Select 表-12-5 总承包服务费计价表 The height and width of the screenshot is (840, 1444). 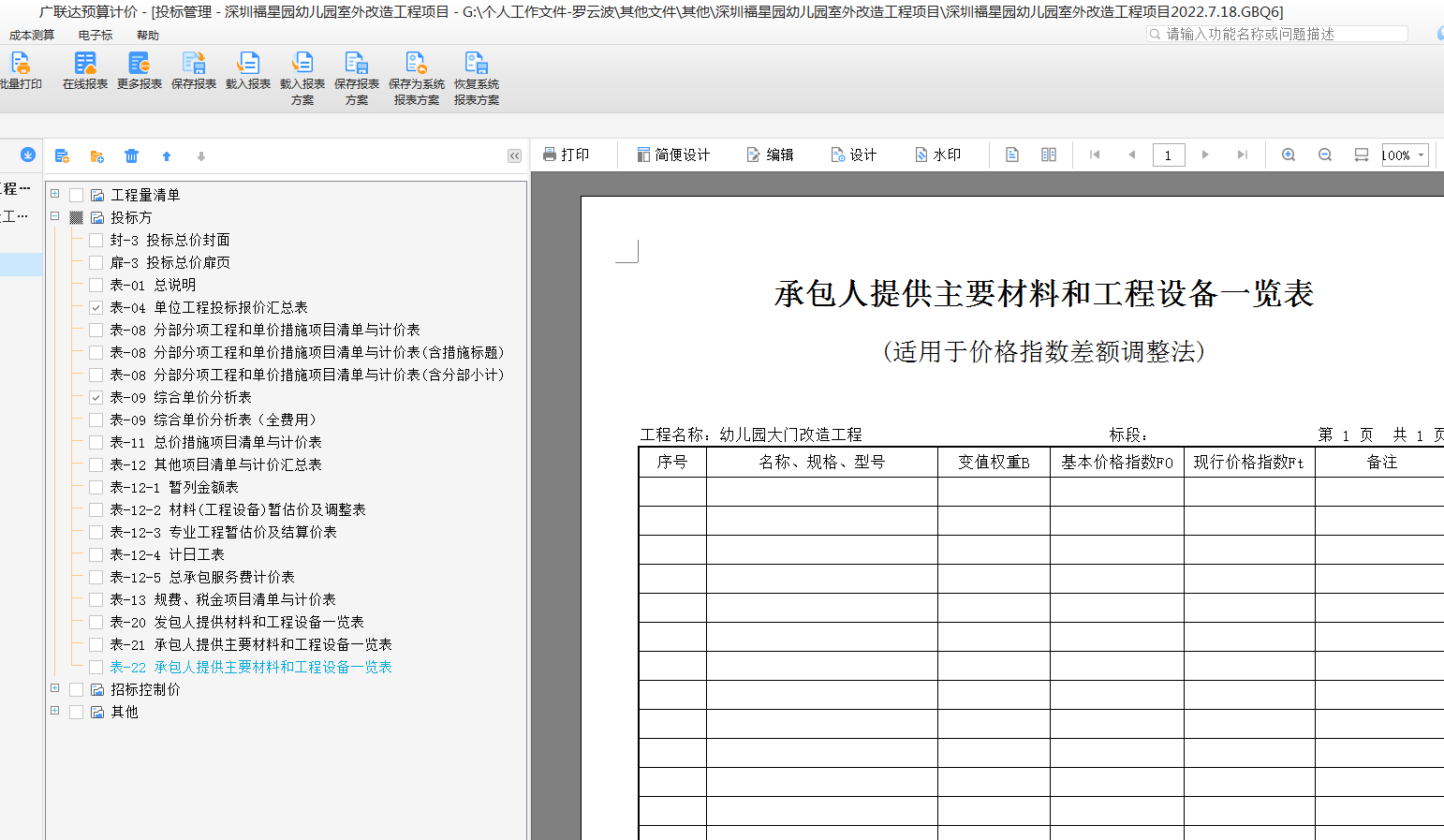pyautogui.click(x=202, y=577)
